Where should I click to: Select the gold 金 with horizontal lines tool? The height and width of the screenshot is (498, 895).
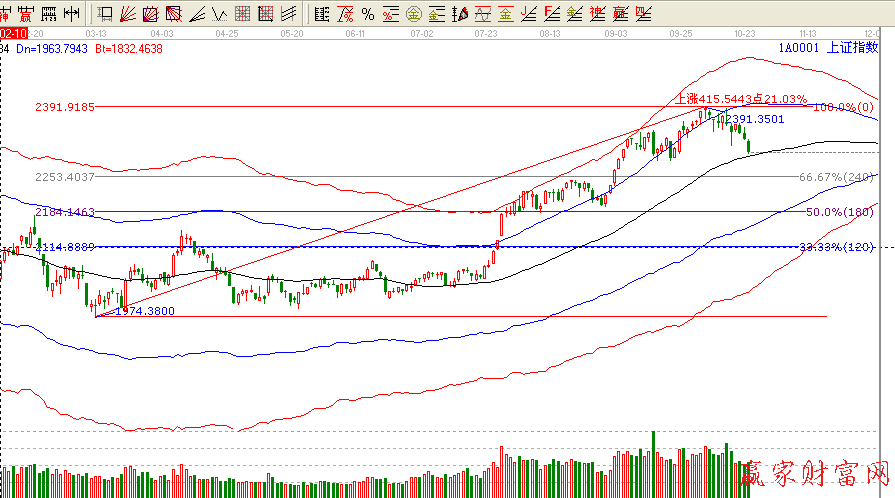437,13
